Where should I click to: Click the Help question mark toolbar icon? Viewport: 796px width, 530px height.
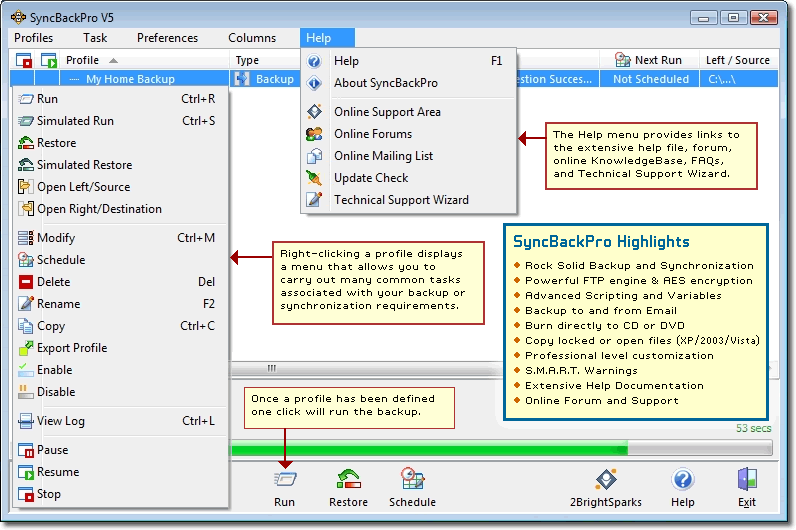(683, 479)
